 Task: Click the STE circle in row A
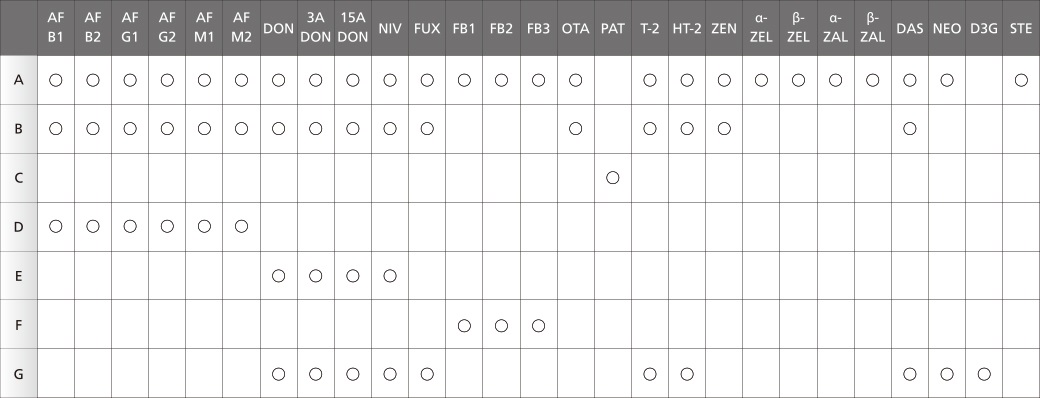[1021, 80]
